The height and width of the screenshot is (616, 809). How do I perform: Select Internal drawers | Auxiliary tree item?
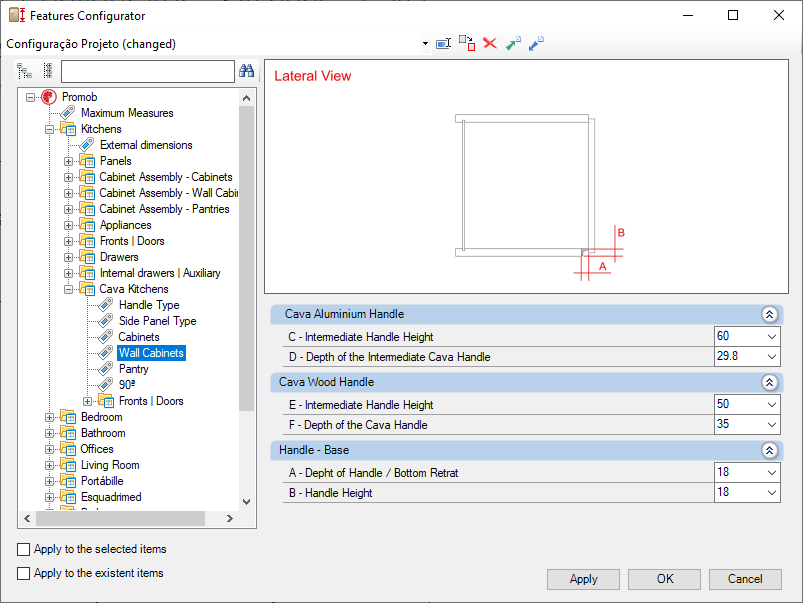(160, 273)
